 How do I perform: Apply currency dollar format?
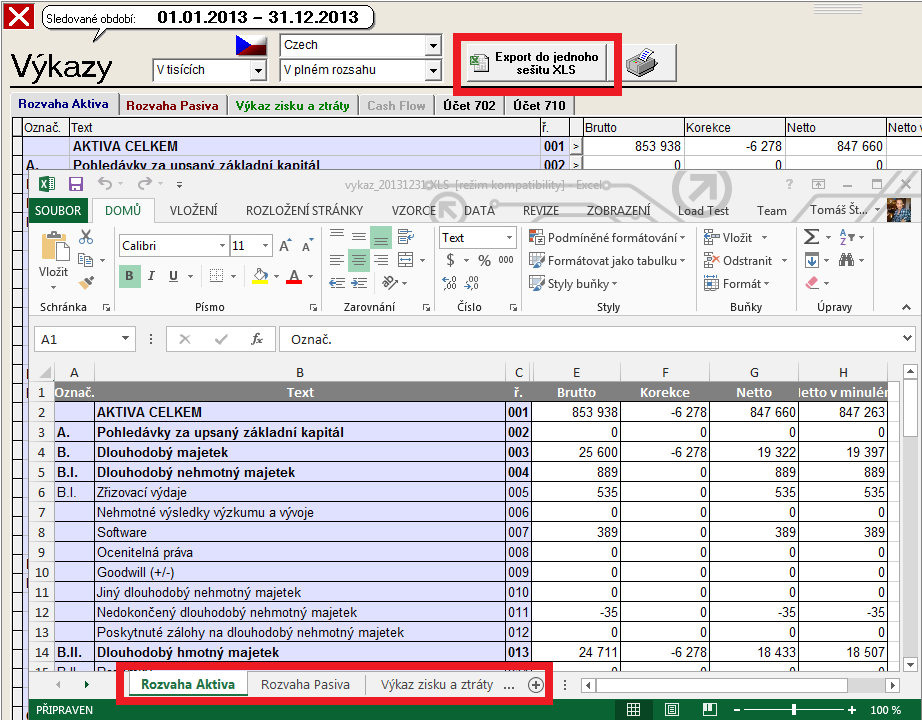click(x=450, y=260)
